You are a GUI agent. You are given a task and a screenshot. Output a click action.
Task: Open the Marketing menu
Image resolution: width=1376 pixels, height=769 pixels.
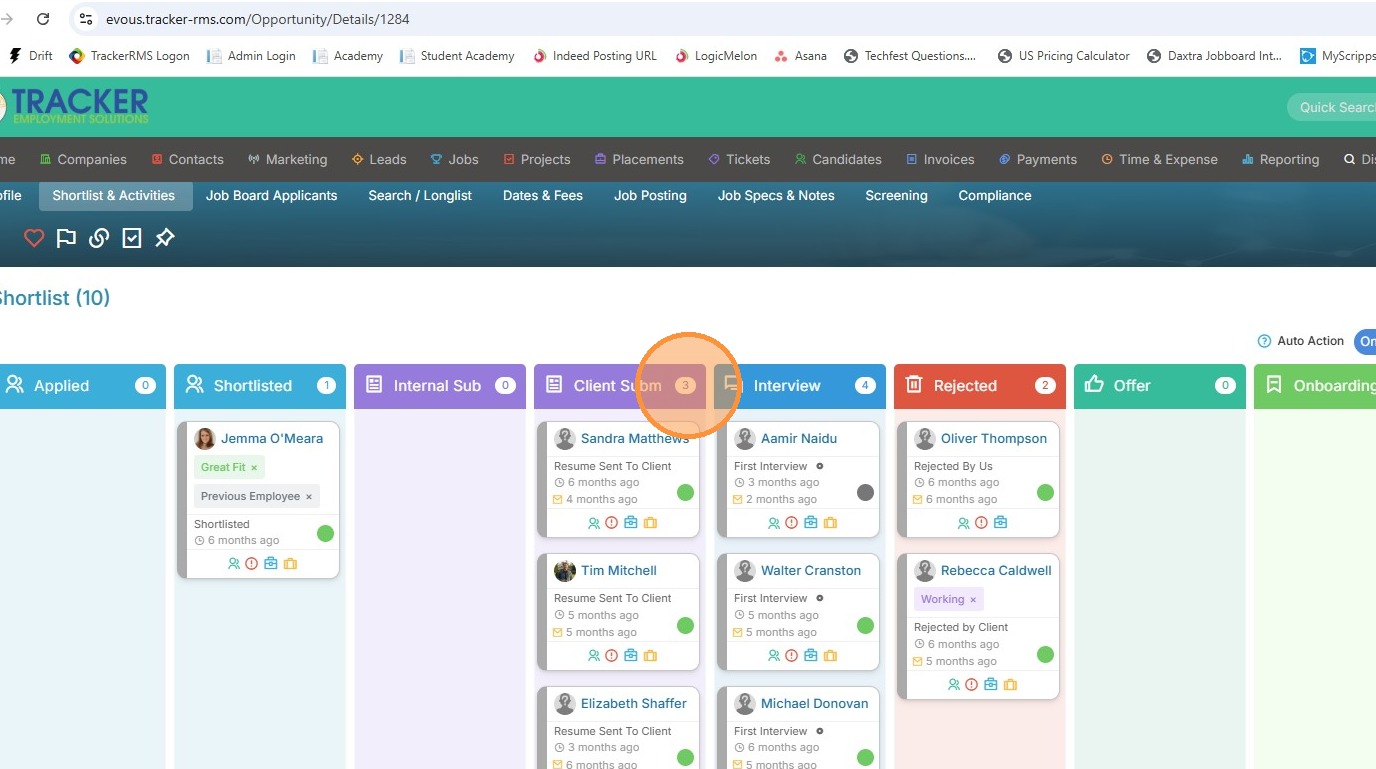pos(287,159)
